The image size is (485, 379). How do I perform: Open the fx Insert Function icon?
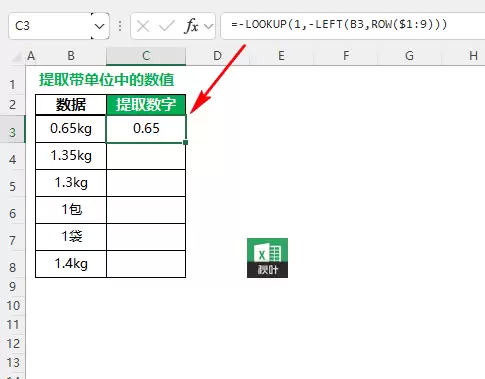tap(191, 26)
